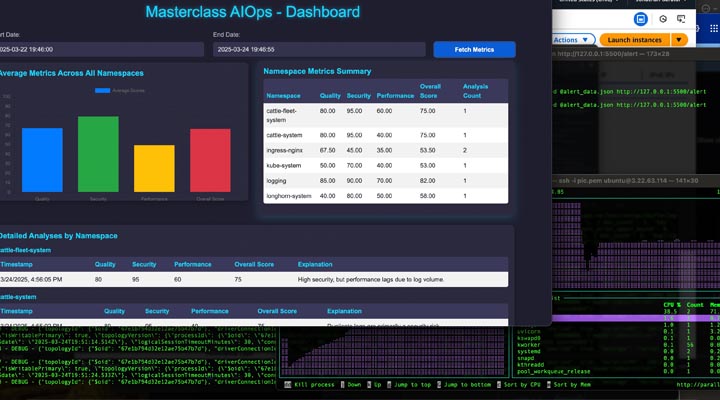
Task: Open the clock history icon in AWS toolbar
Action: pyautogui.click(x=663, y=19)
